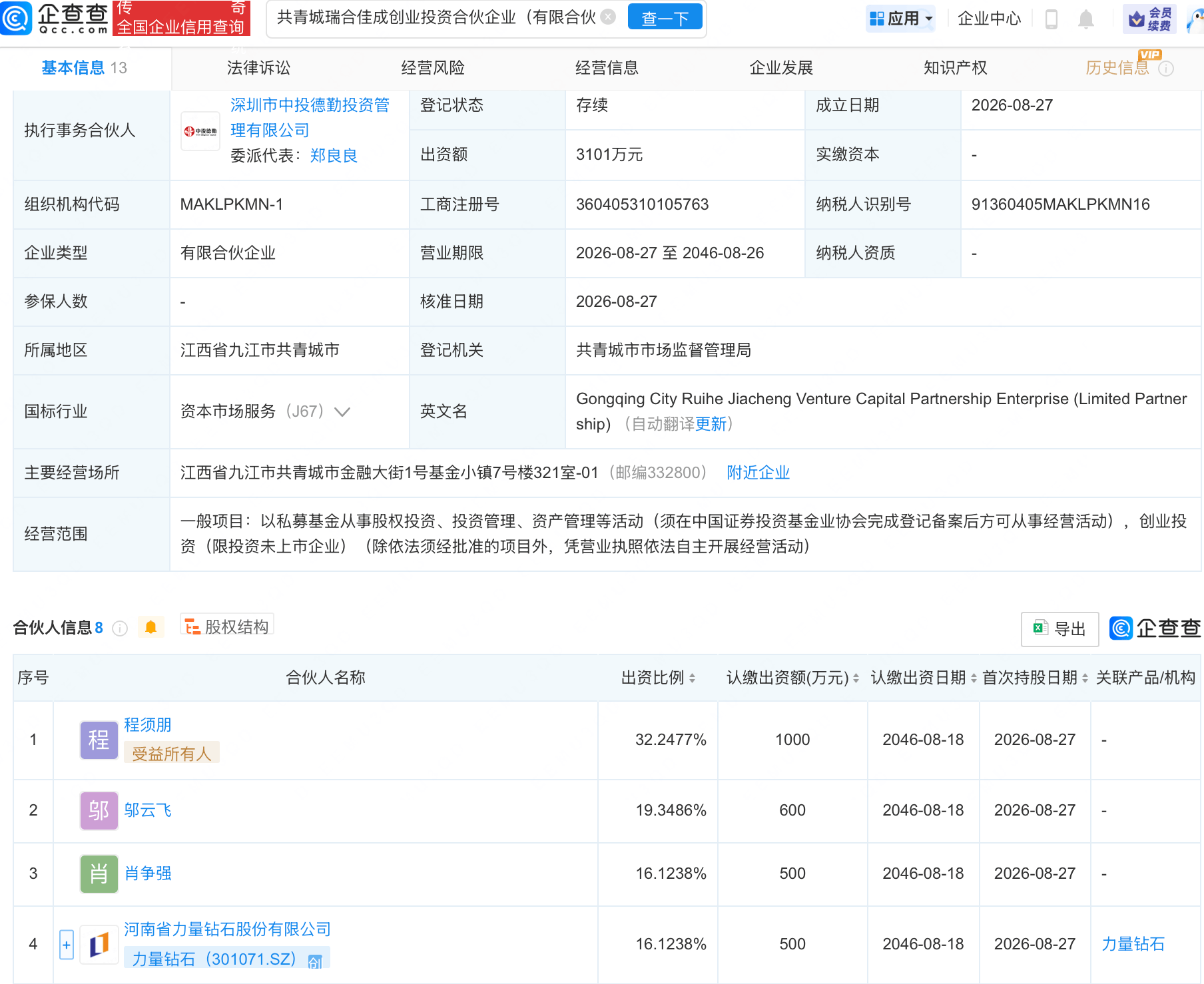Click 程须朋's avatar icon
This screenshot has width=1204, height=984.
pos(99,740)
